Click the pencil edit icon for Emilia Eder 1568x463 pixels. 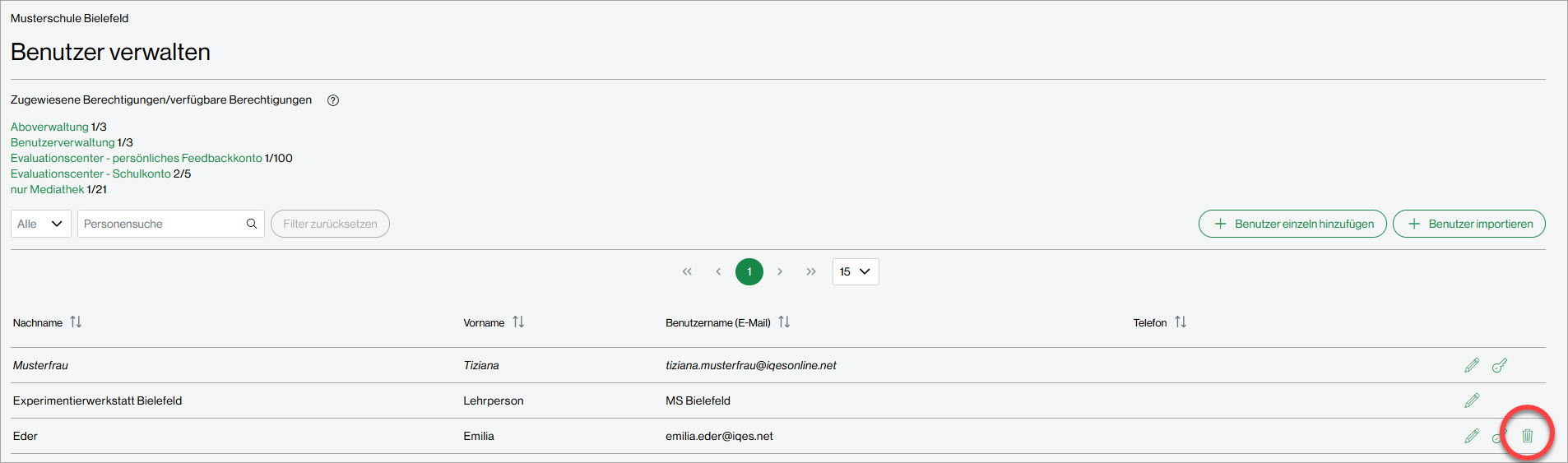pyautogui.click(x=1472, y=436)
